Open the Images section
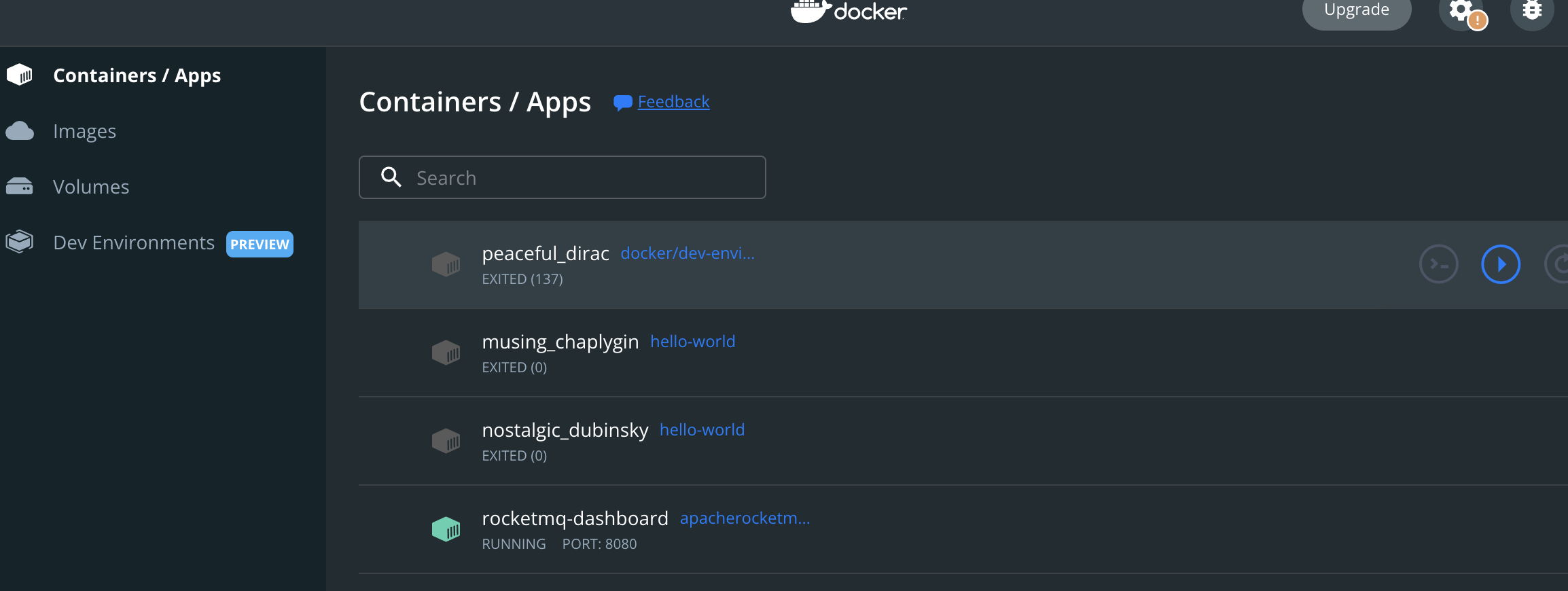Image resolution: width=1568 pixels, height=591 pixels. (84, 131)
